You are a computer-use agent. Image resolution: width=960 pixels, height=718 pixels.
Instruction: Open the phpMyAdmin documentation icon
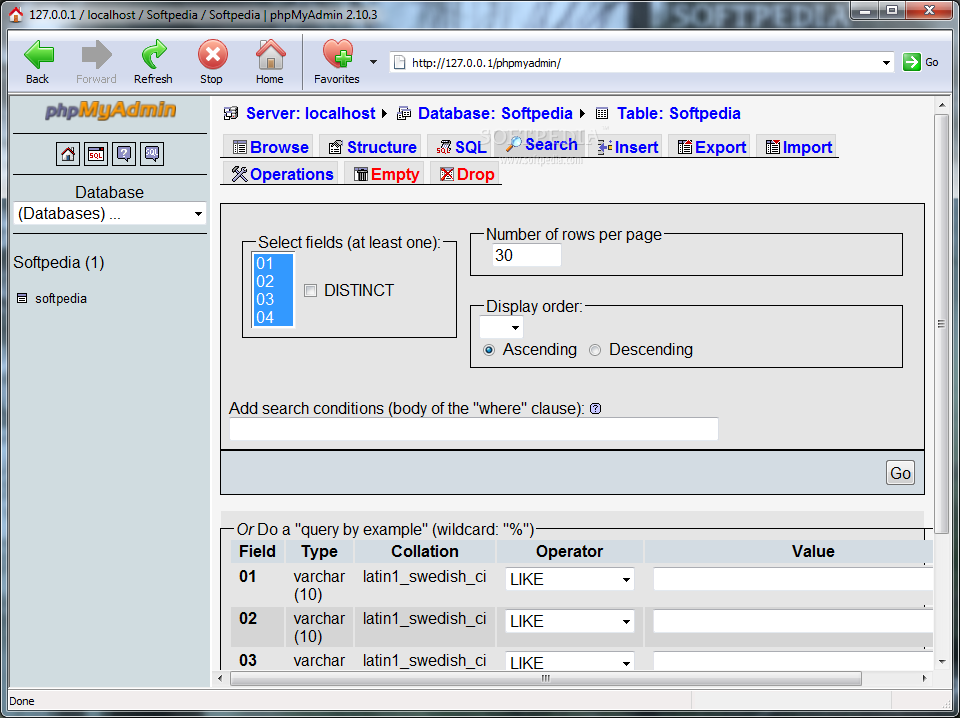[124, 153]
